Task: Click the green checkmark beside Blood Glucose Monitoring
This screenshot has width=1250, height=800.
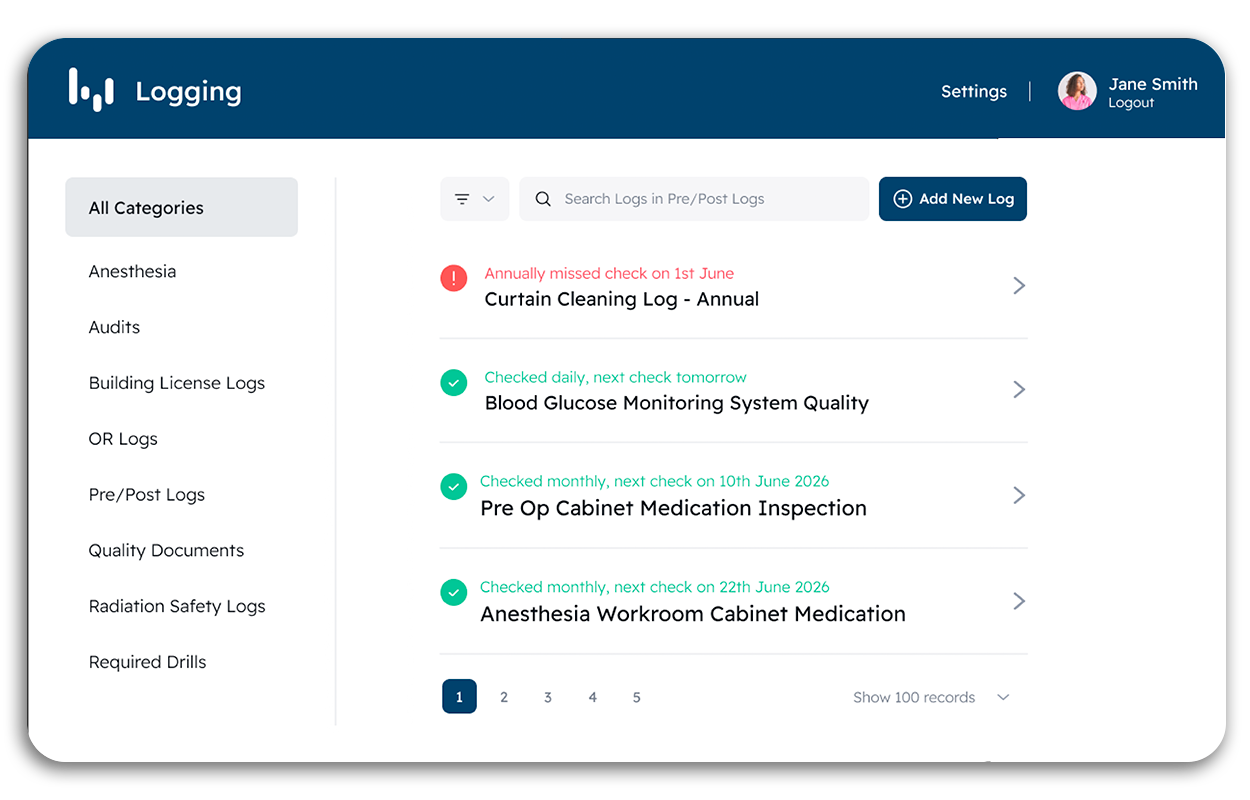Action: (x=454, y=382)
